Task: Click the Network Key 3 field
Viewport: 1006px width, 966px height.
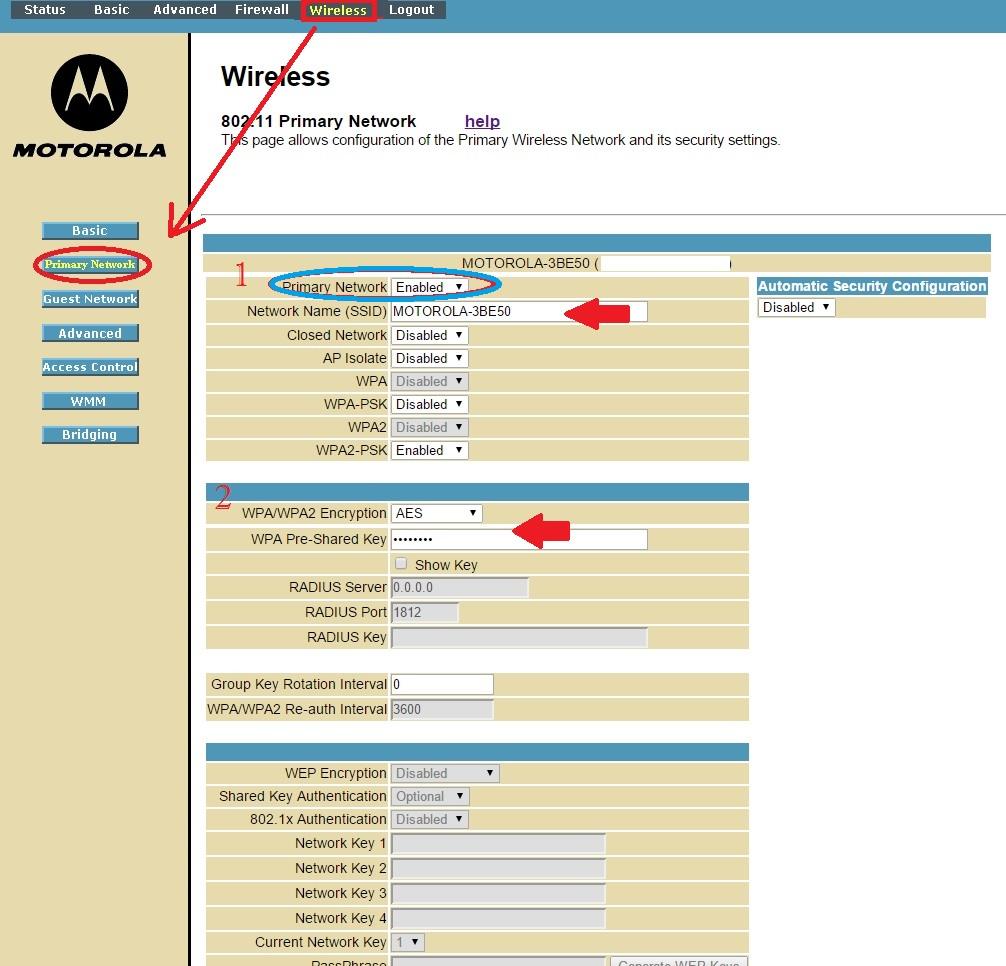Action: pos(498,894)
